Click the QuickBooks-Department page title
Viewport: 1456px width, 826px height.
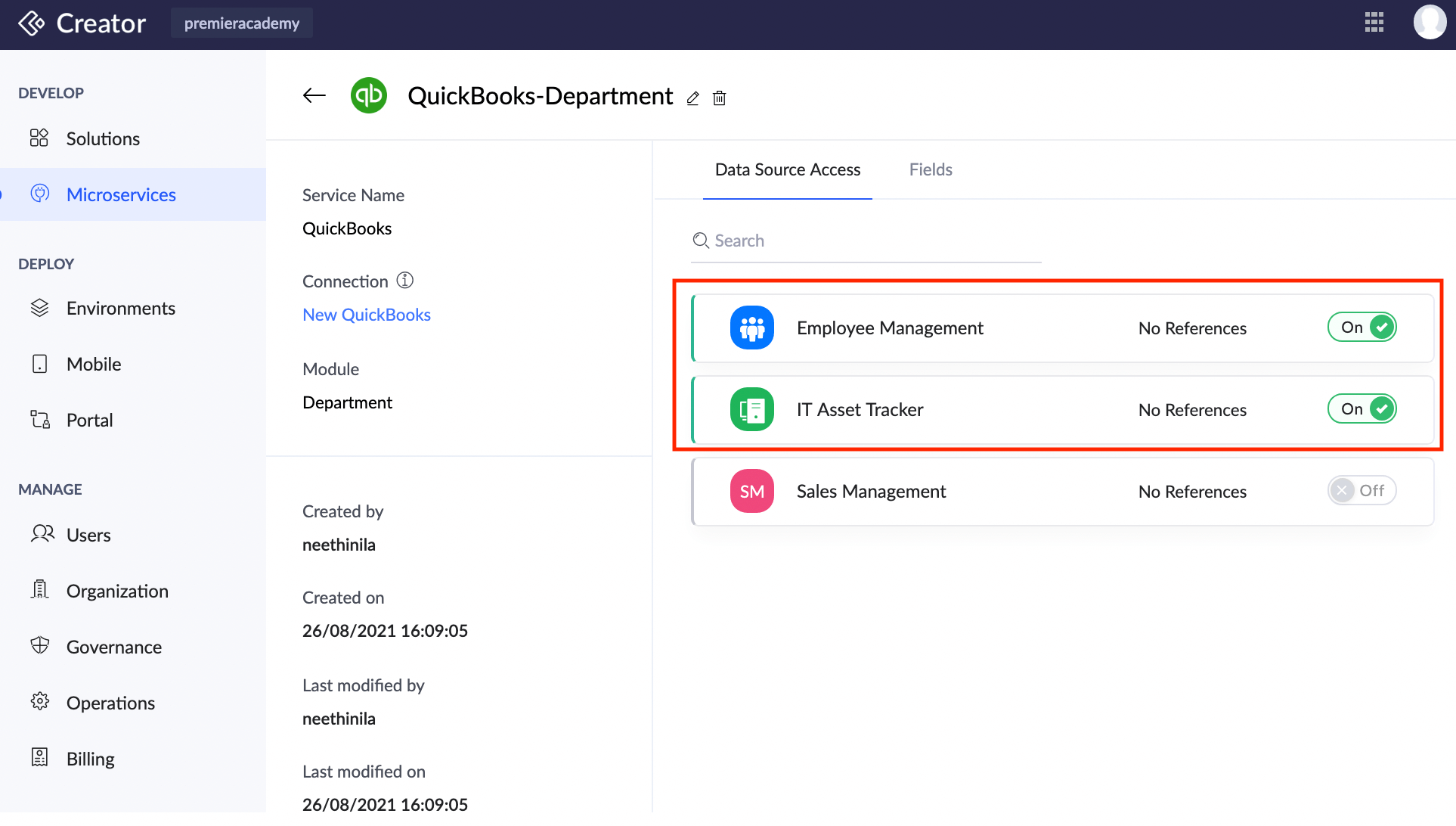coord(540,95)
